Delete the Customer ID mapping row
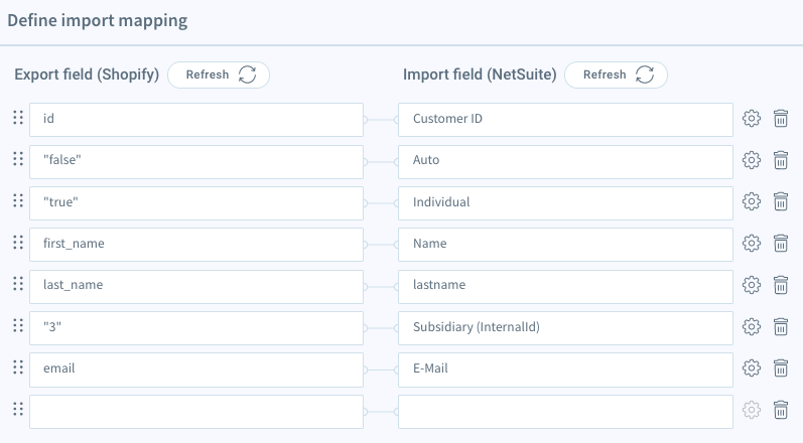 (x=781, y=119)
